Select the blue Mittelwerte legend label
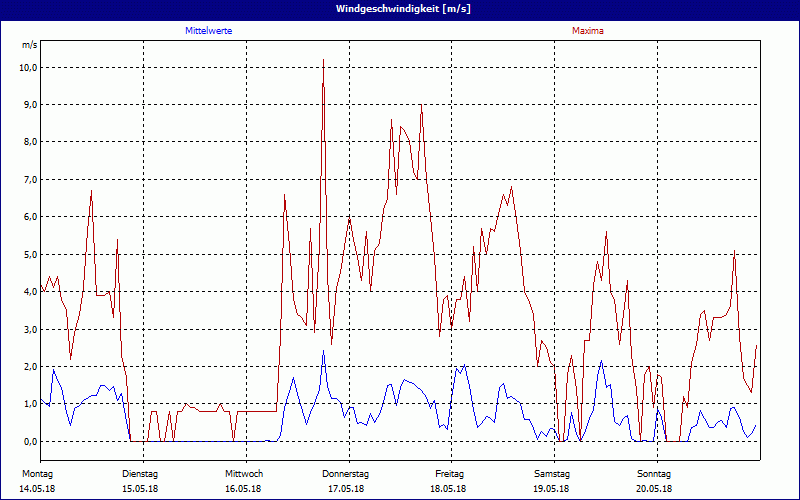Image resolution: width=800 pixels, height=500 pixels. pyautogui.click(x=209, y=31)
